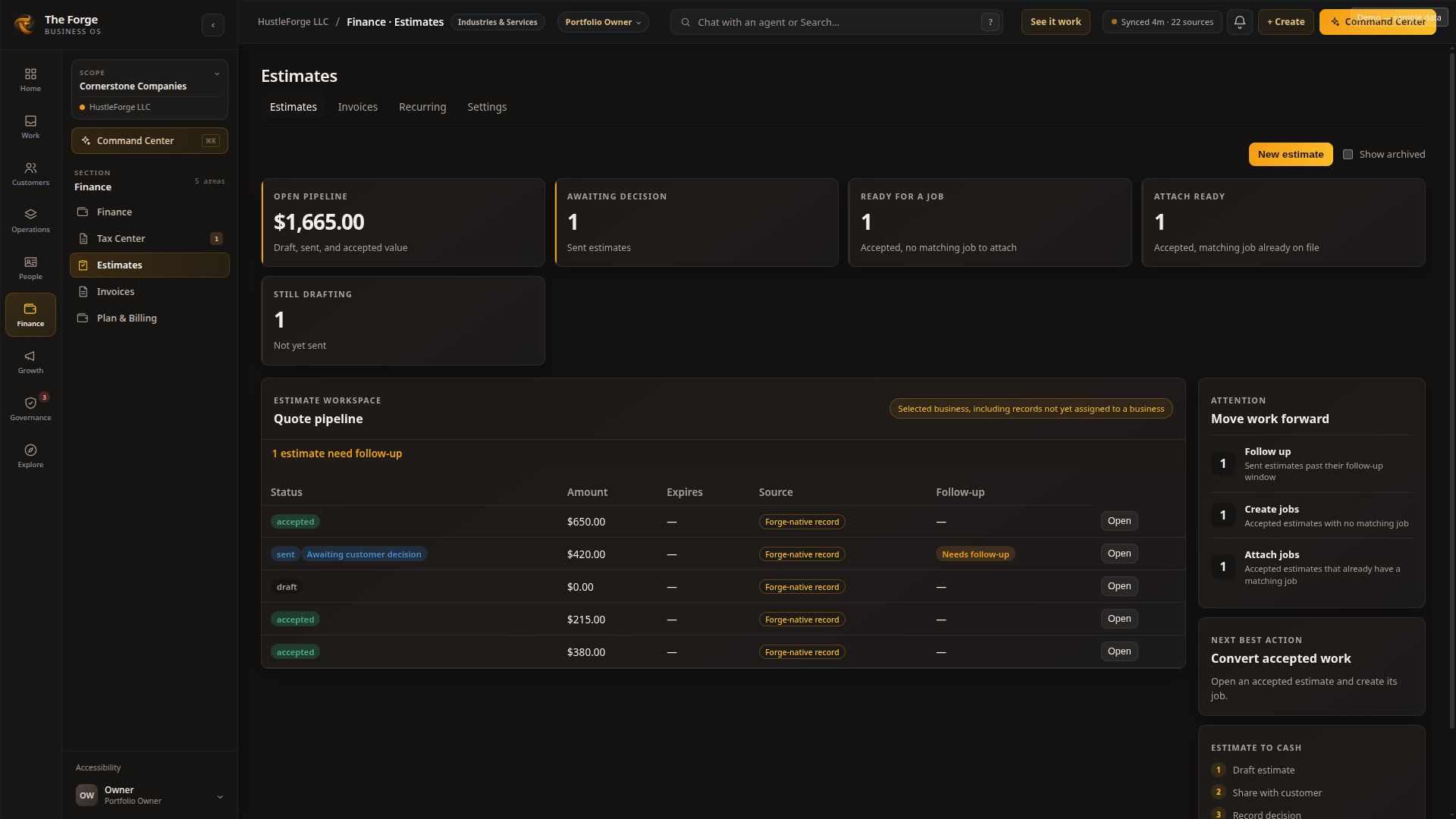Open Home in the sidebar rail

(x=30, y=80)
